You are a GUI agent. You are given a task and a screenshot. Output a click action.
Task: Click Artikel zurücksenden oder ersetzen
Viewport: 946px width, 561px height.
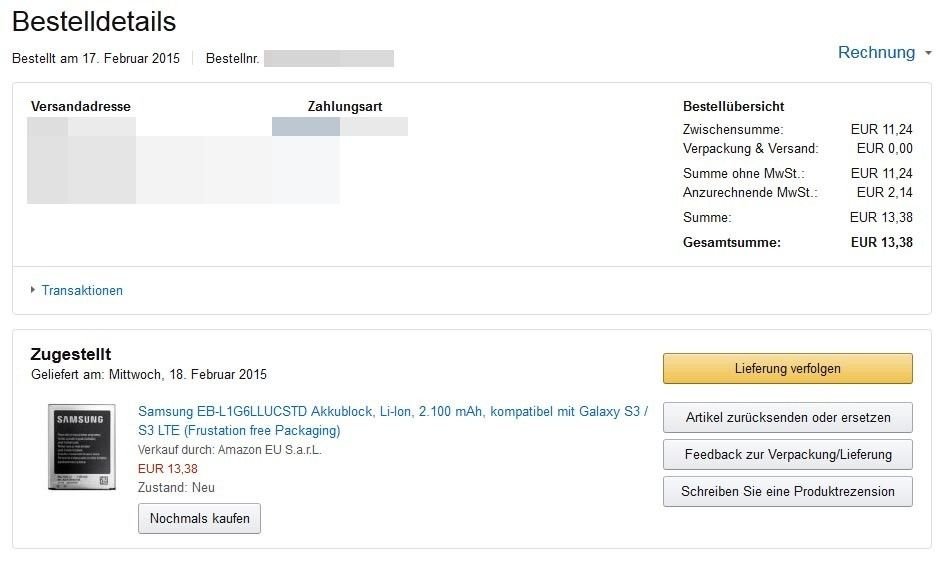click(x=787, y=417)
